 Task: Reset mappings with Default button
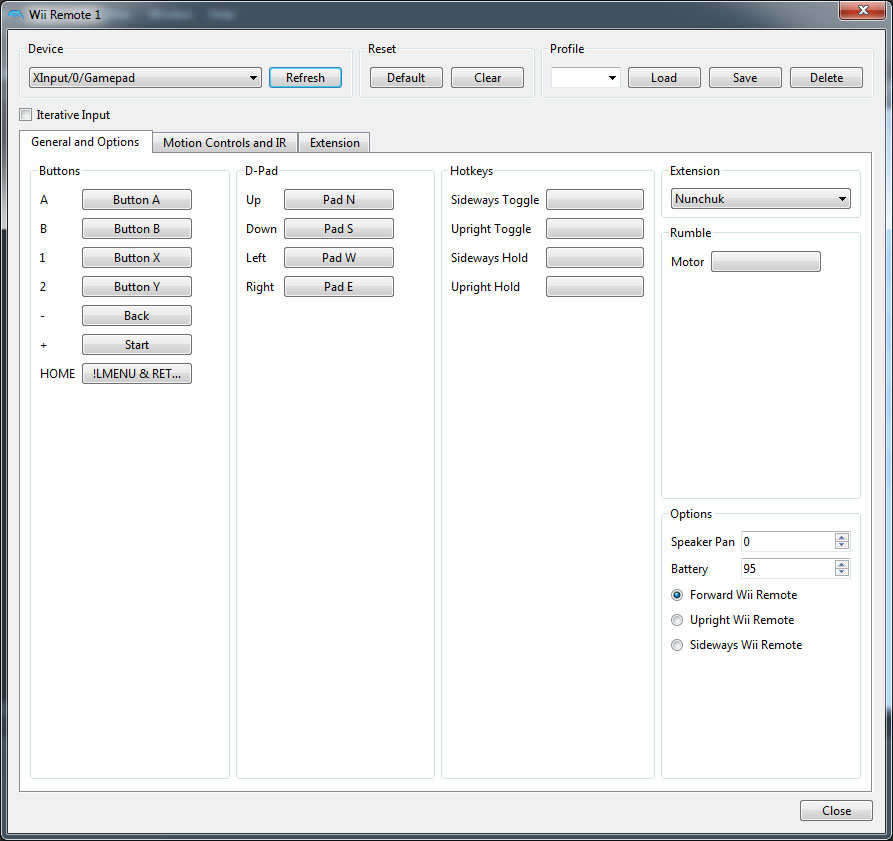(x=406, y=77)
